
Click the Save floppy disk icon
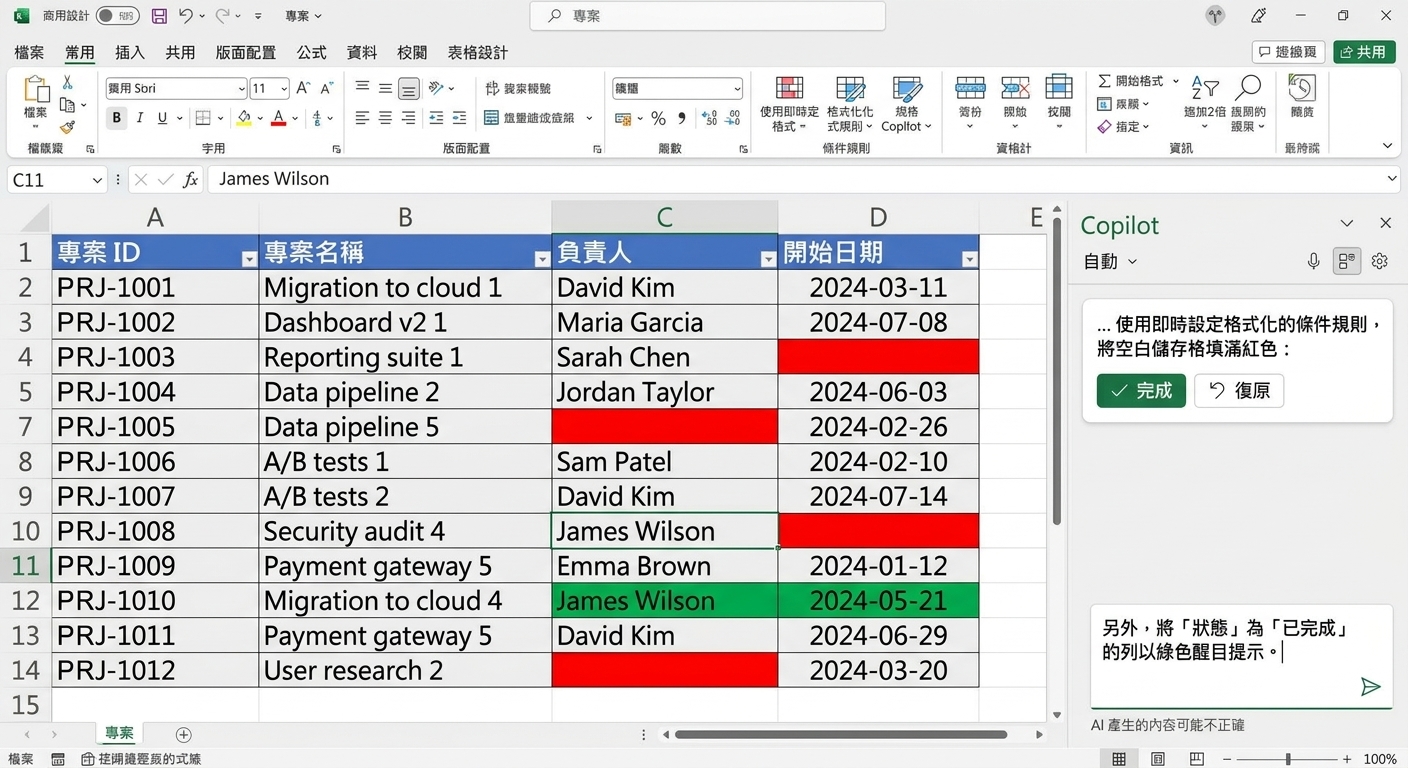coord(159,16)
